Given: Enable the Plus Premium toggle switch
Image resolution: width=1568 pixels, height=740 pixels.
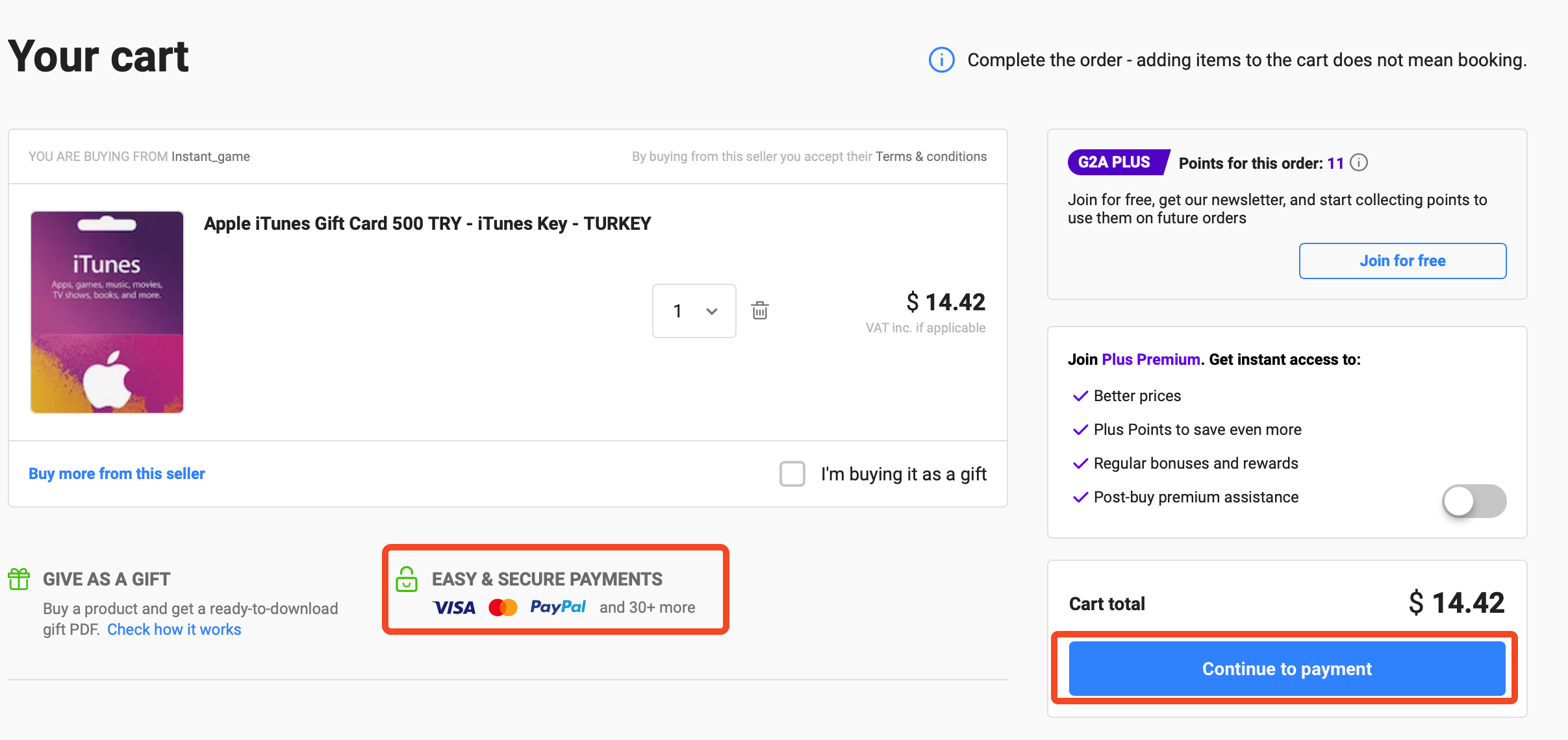Looking at the screenshot, I should coord(1473,501).
